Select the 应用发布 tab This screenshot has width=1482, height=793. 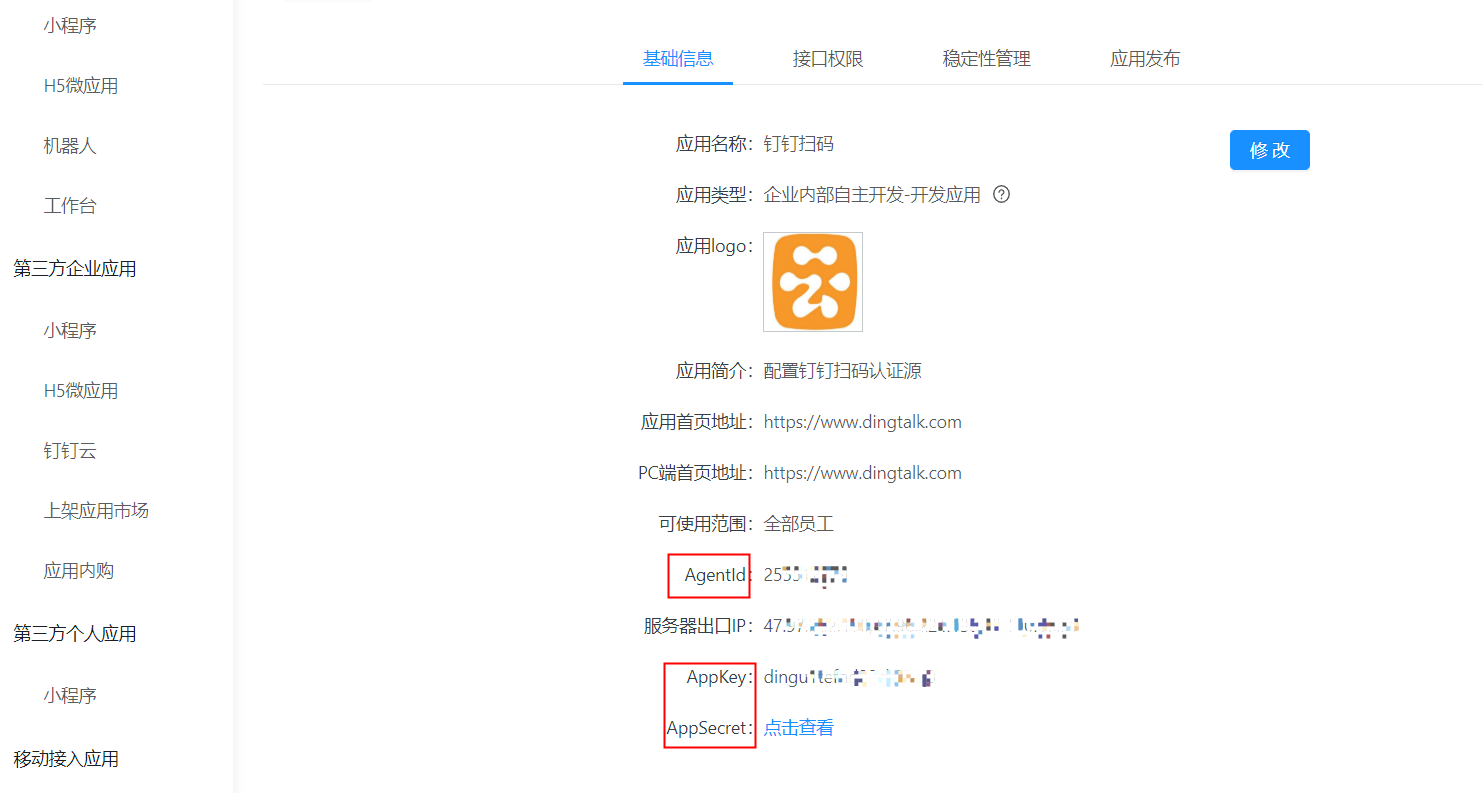[1145, 59]
